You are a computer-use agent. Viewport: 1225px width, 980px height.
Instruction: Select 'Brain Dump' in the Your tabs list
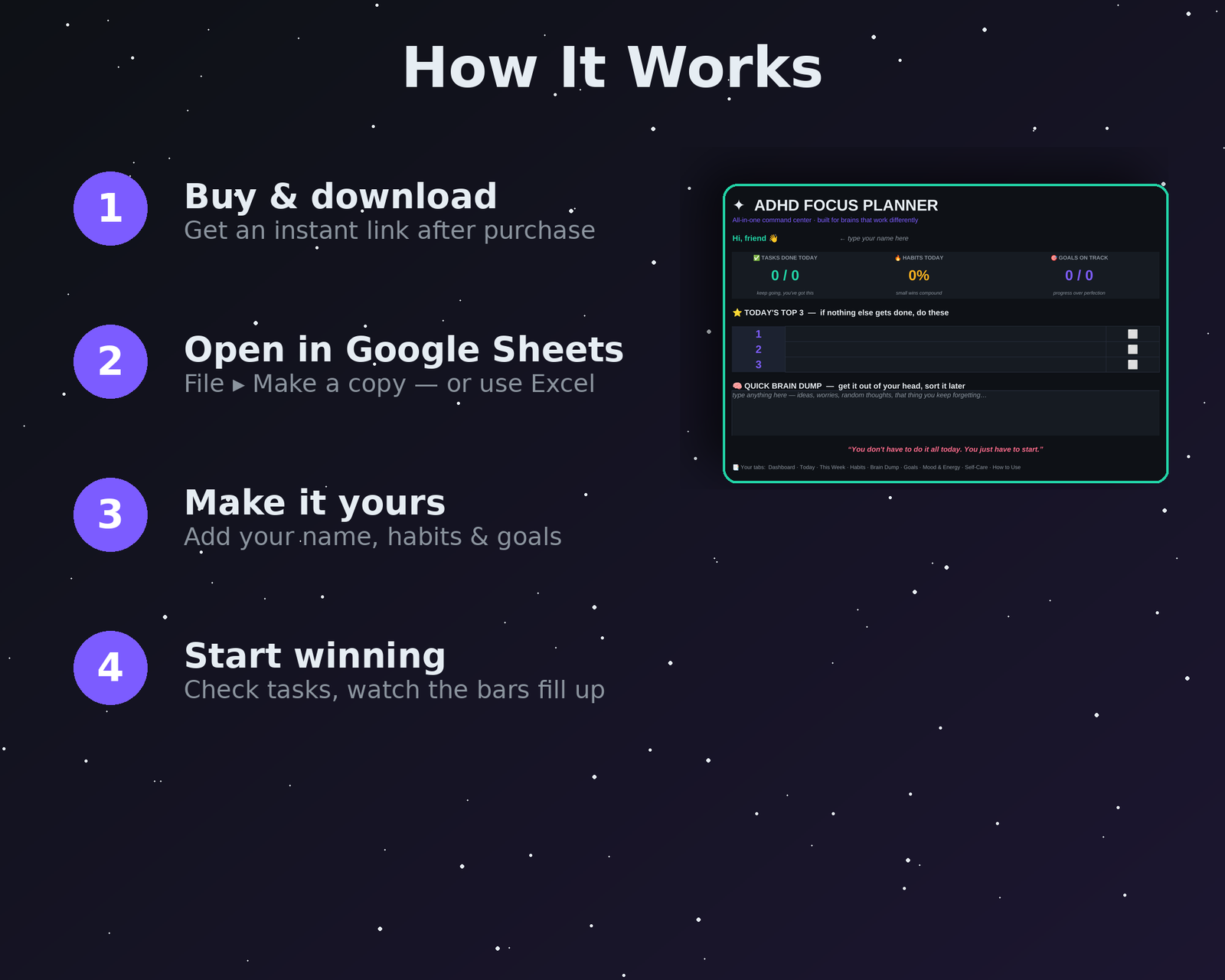tap(884, 467)
